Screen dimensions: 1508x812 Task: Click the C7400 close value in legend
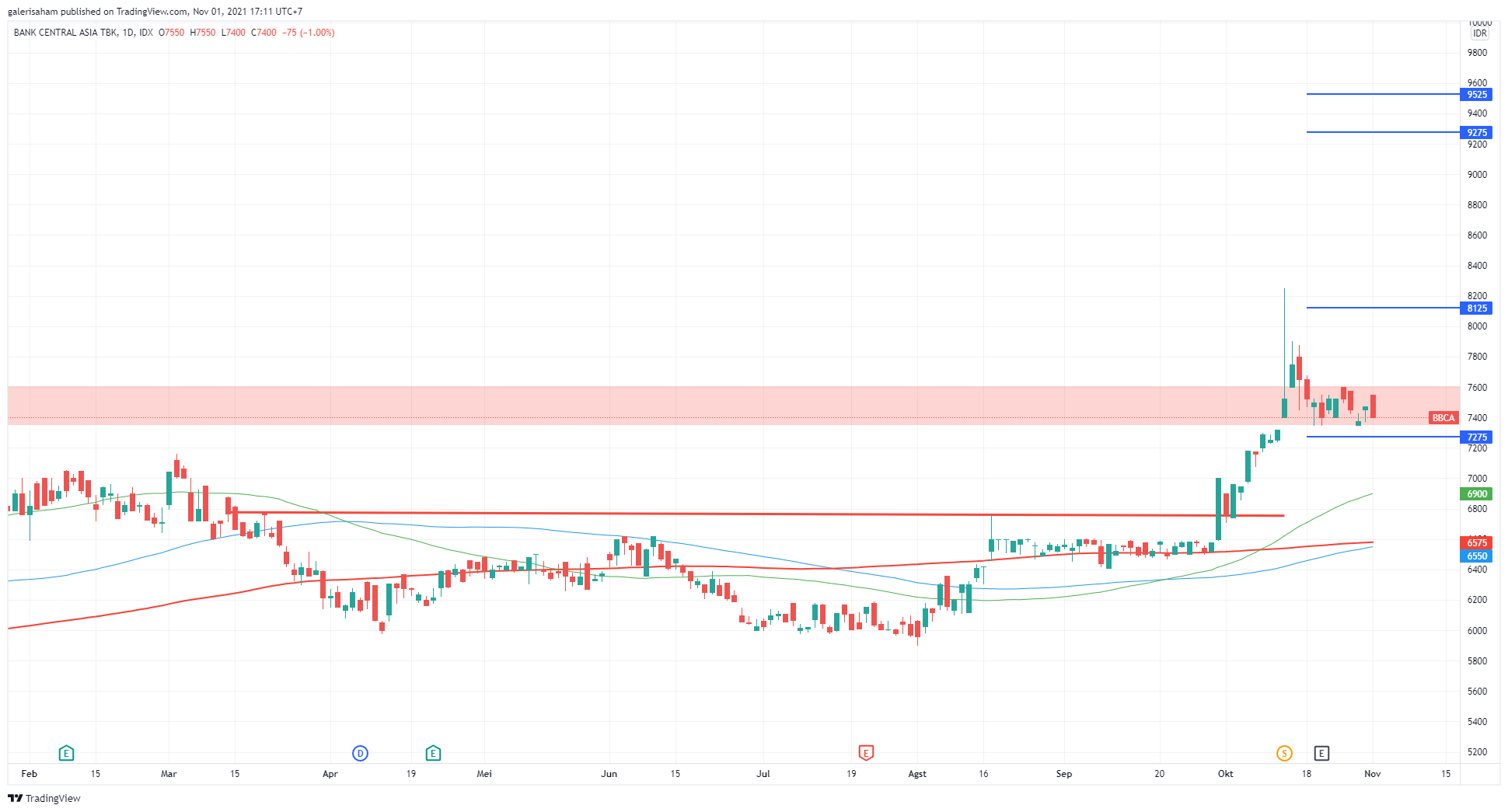[264, 33]
